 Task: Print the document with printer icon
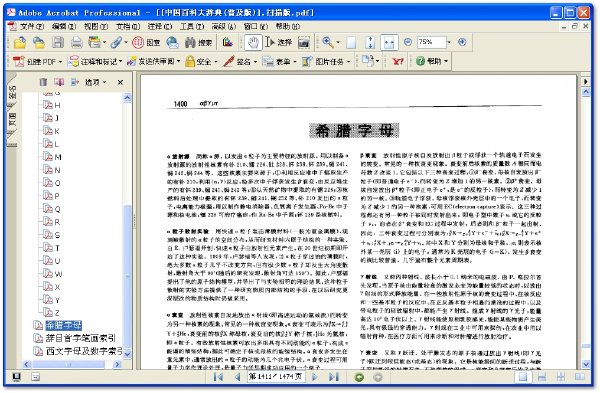pyautogui.click(x=76, y=42)
